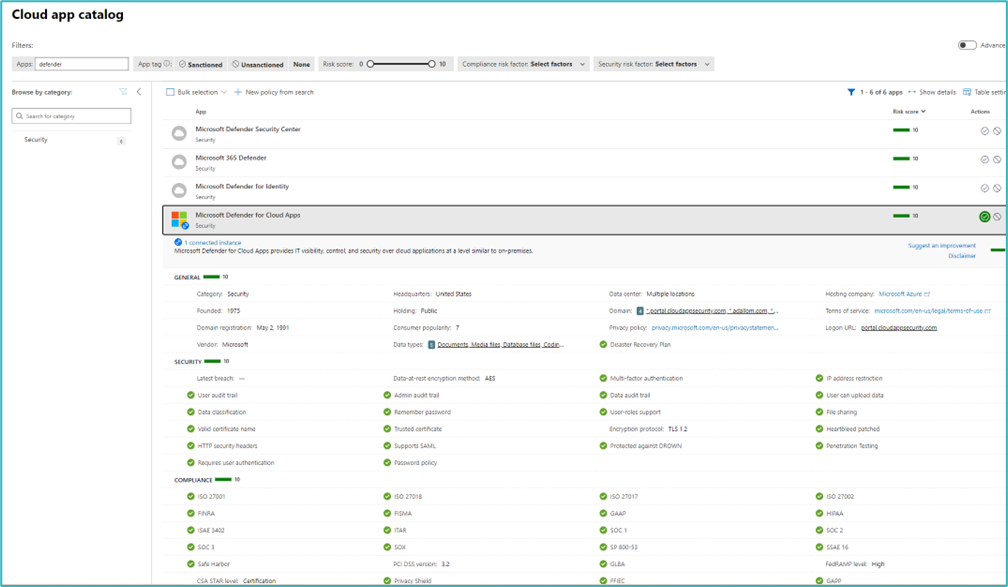
Task: Check the Bulk selection checkbox
Action: click(x=170, y=92)
